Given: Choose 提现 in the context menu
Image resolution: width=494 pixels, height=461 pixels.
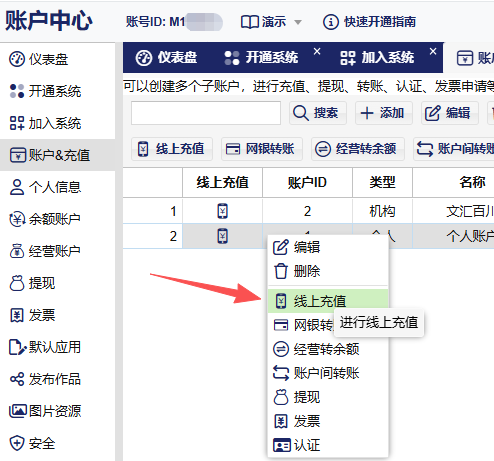Looking at the screenshot, I should click(x=328, y=397).
